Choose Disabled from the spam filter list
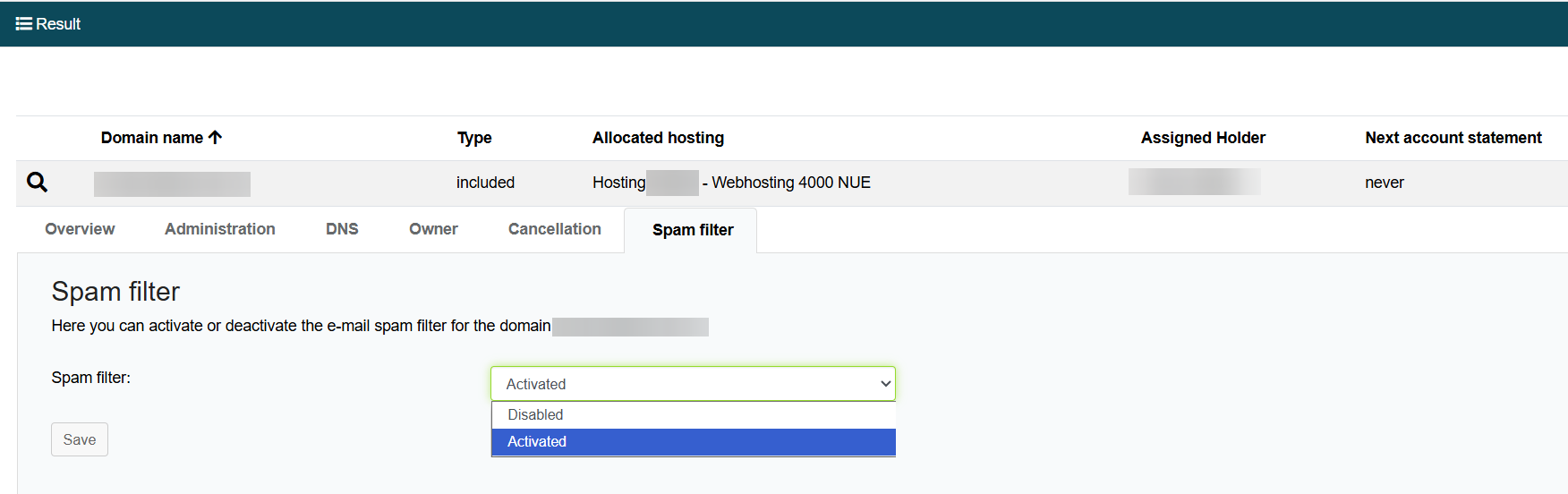The image size is (1568, 494). [x=694, y=415]
